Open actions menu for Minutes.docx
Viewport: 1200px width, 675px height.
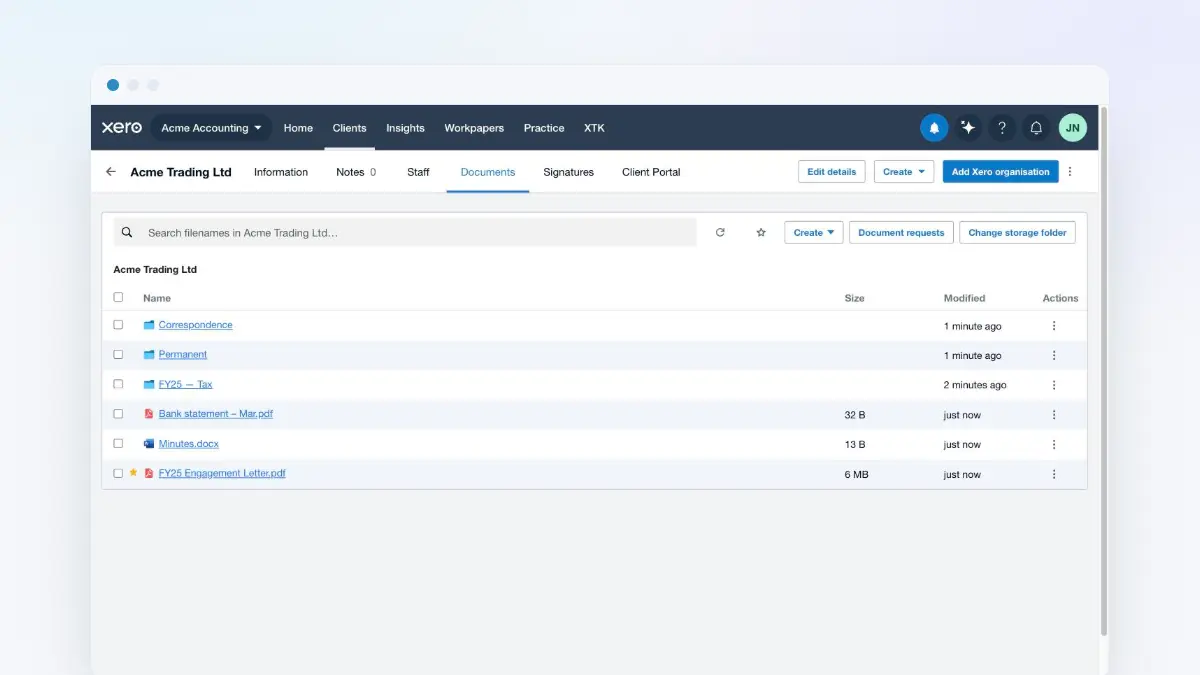[x=1054, y=444]
